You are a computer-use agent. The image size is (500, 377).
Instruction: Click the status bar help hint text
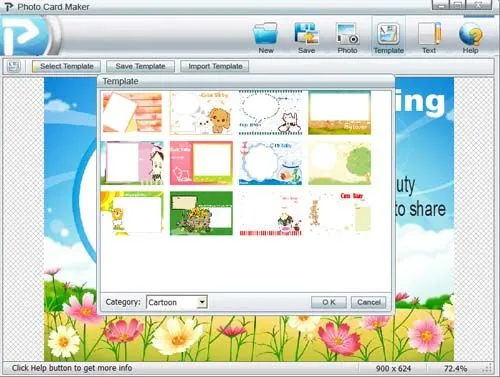click(72, 368)
